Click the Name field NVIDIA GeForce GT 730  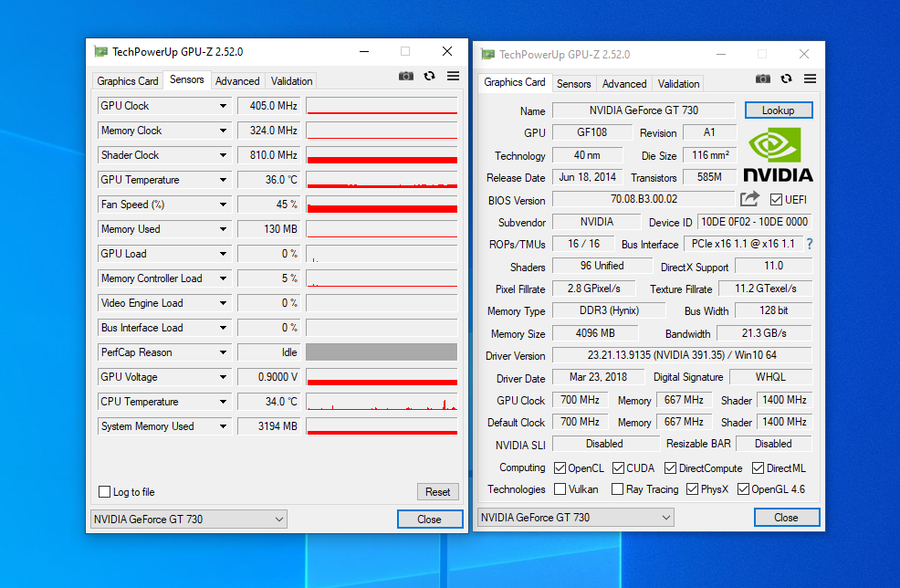click(643, 110)
